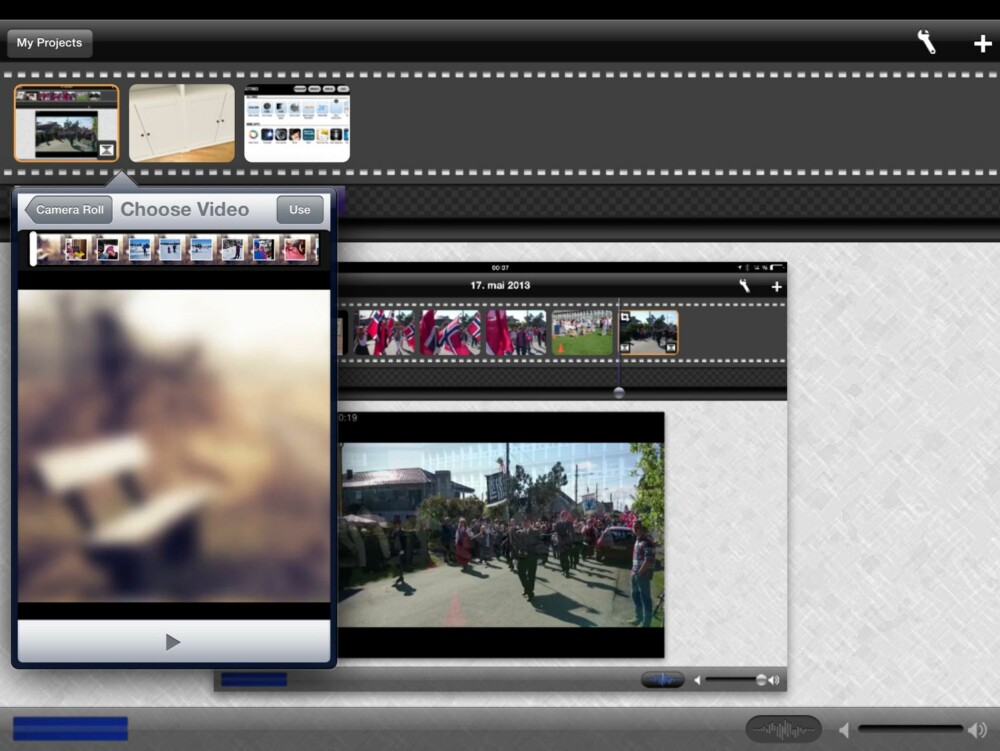Click the loud speaker icon in embedded preview
The image size is (1000, 751).
click(774, 680)
